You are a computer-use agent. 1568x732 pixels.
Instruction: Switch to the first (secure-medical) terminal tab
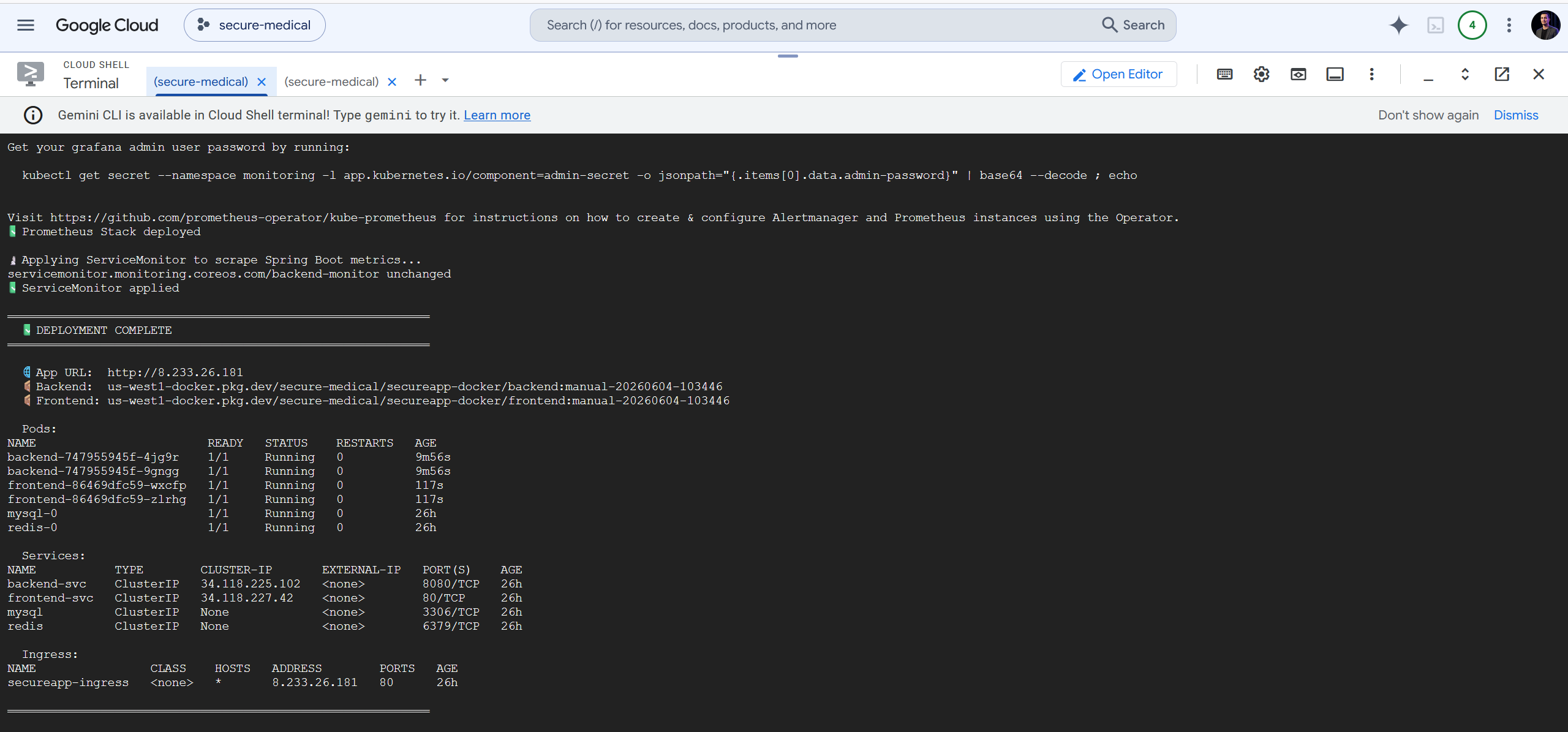tap(201, 81)
